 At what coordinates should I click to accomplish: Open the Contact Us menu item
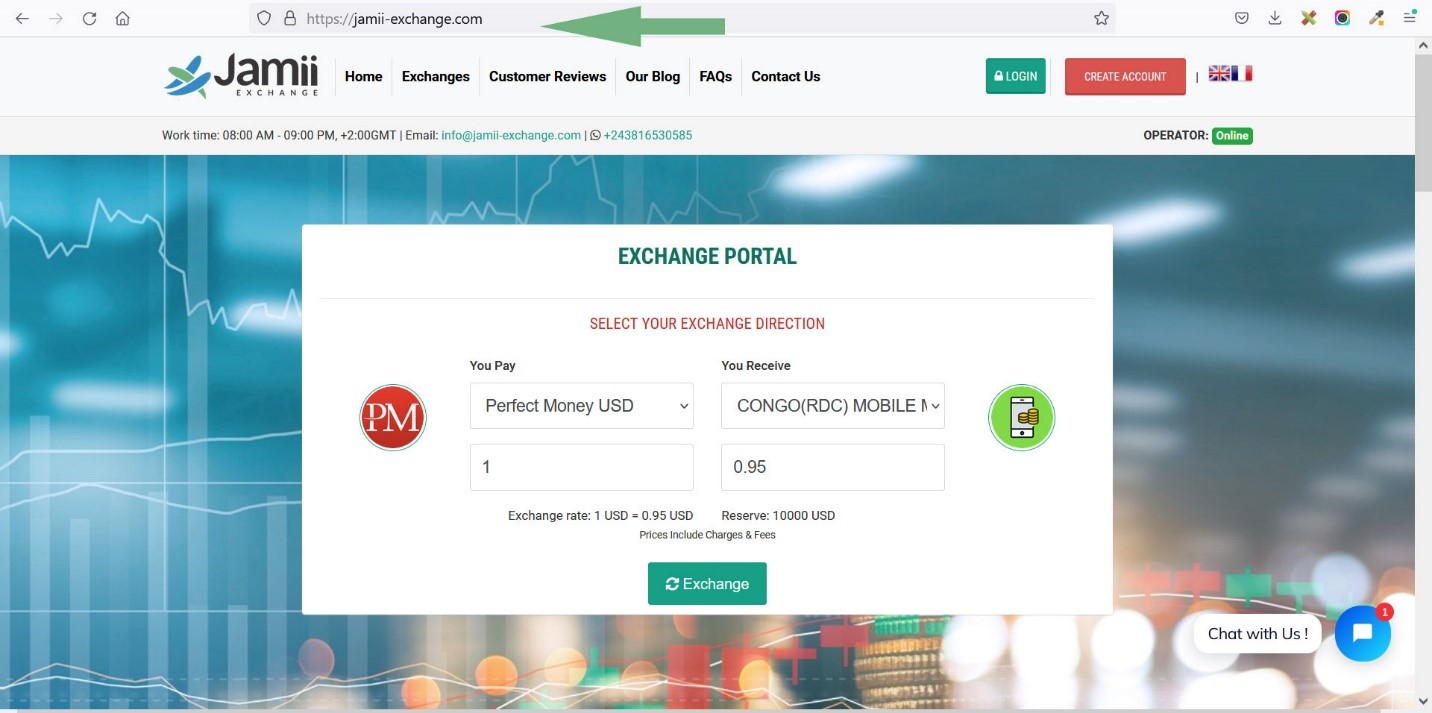click(786, 76)
